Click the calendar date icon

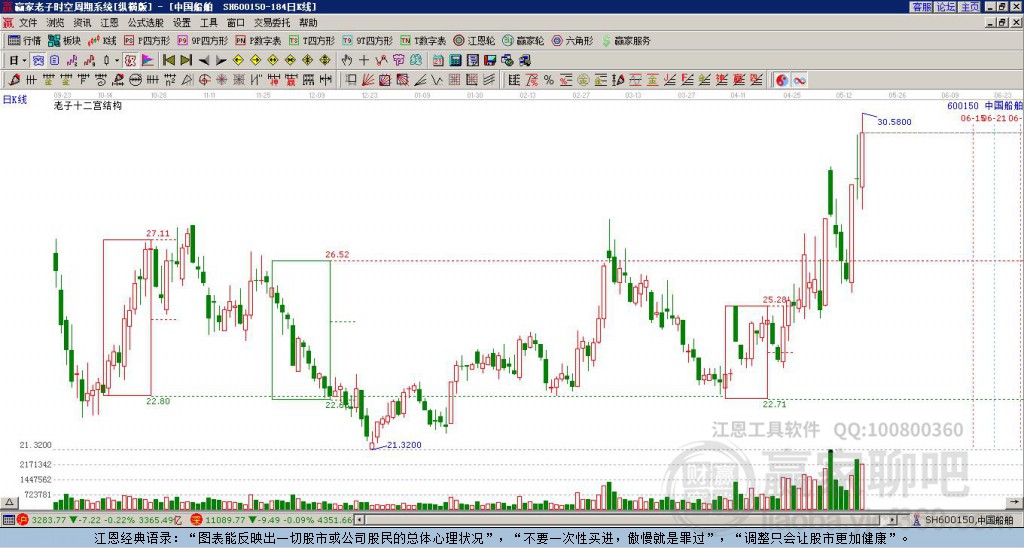click(x=438, y=61)
